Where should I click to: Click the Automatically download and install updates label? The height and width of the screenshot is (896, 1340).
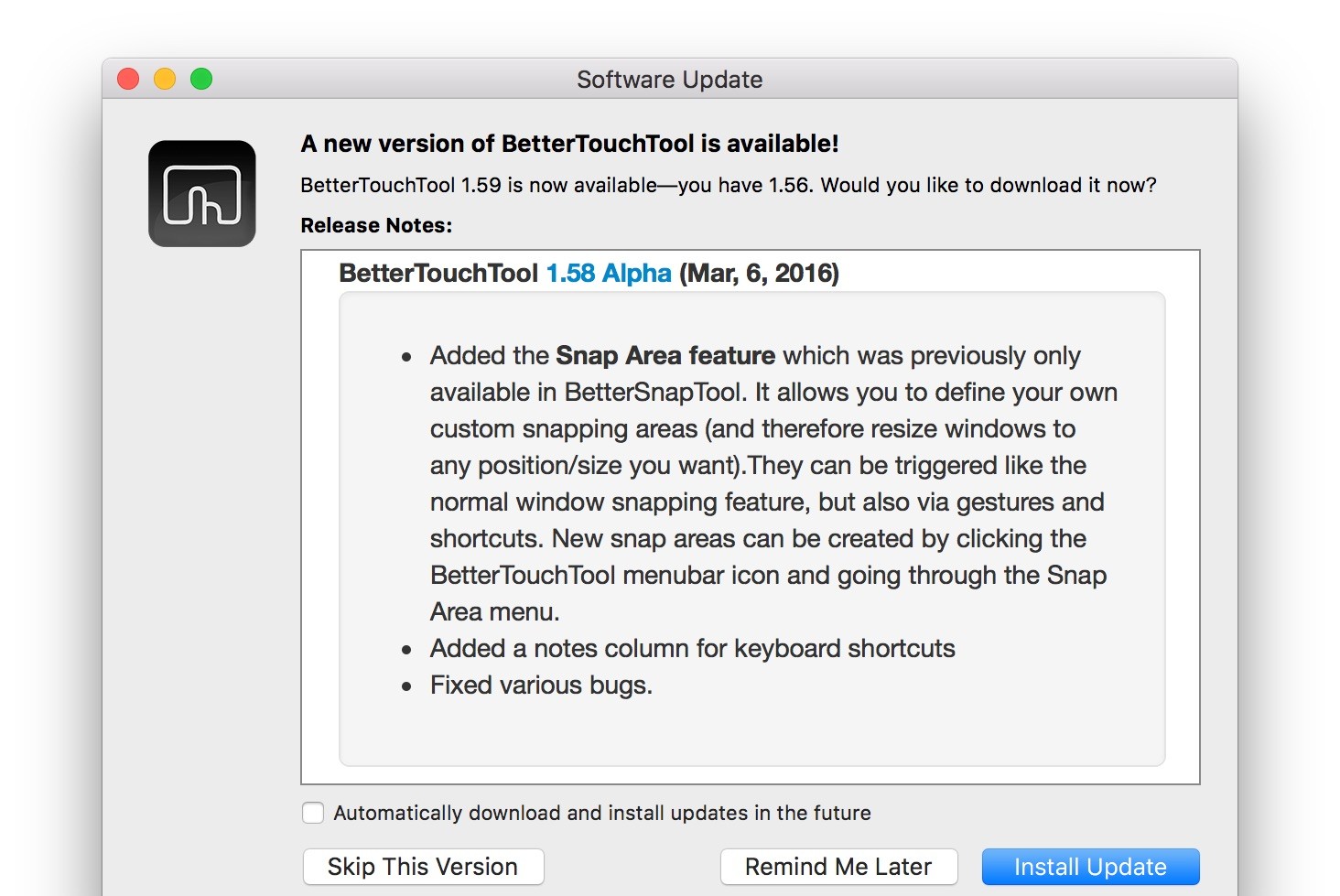tap(601, 813)
